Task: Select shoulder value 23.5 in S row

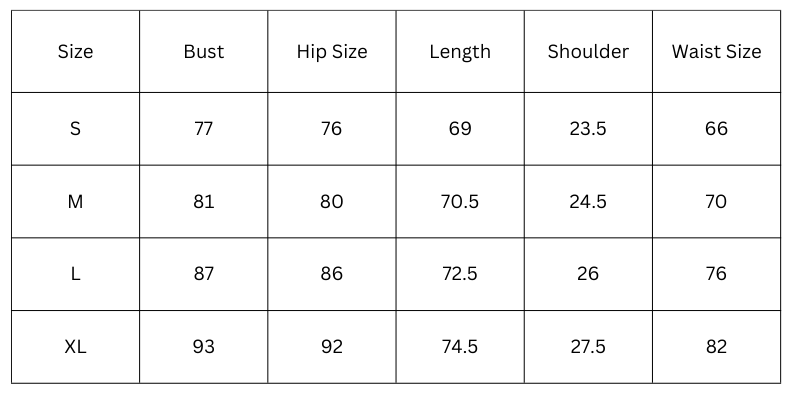Action: tap(588, 129)
